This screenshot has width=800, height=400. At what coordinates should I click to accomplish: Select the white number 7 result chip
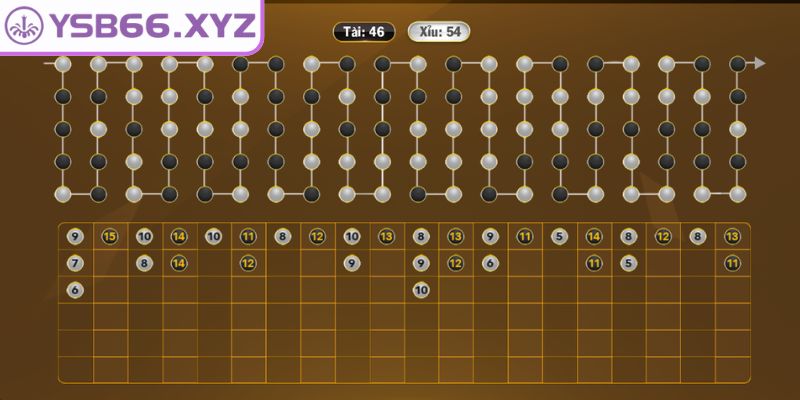click(x=75, y=263)
